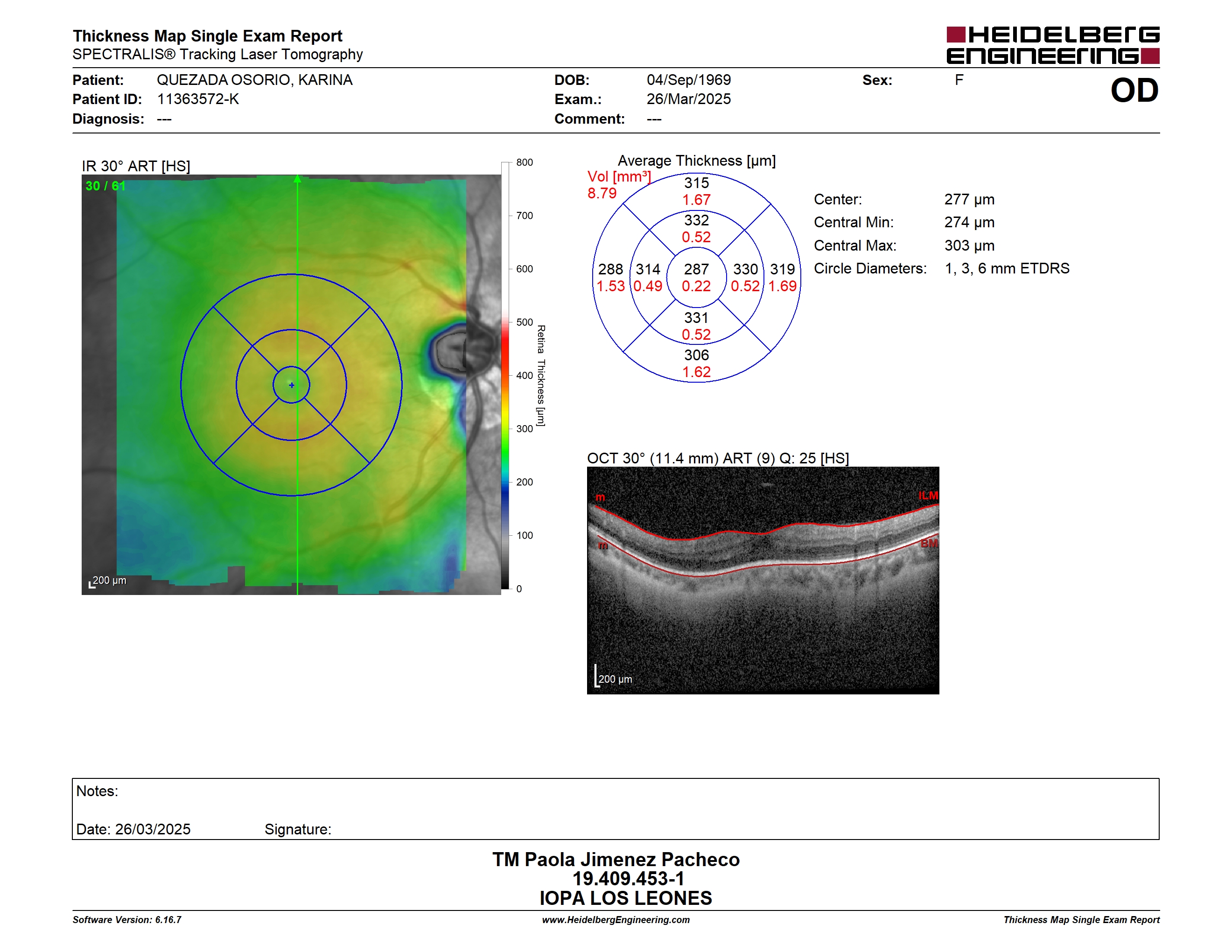Viewport: 1232px width, 952px height.
Task: Click the green '30 / 61' scan counter
Action: [105, 186]
